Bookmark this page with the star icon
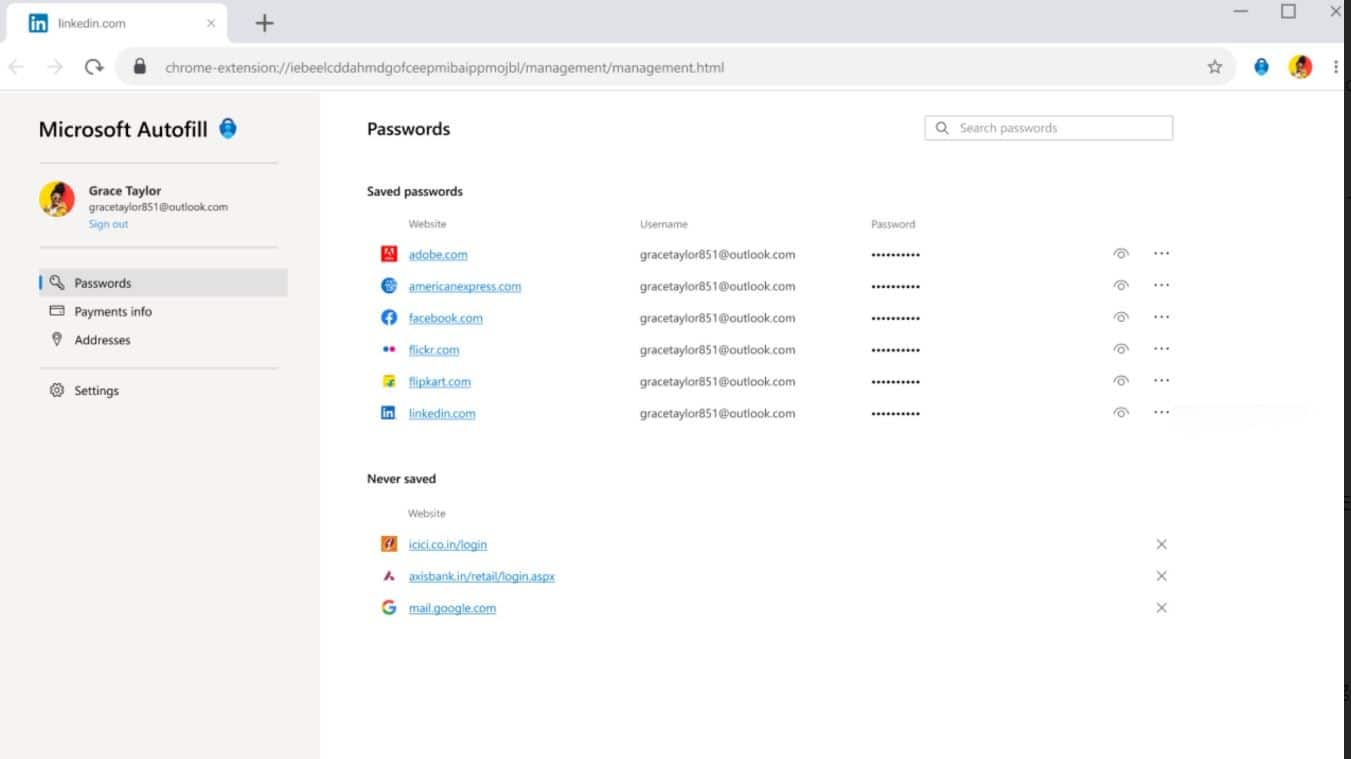The image size is (1351, 759). pos(1215,67)
